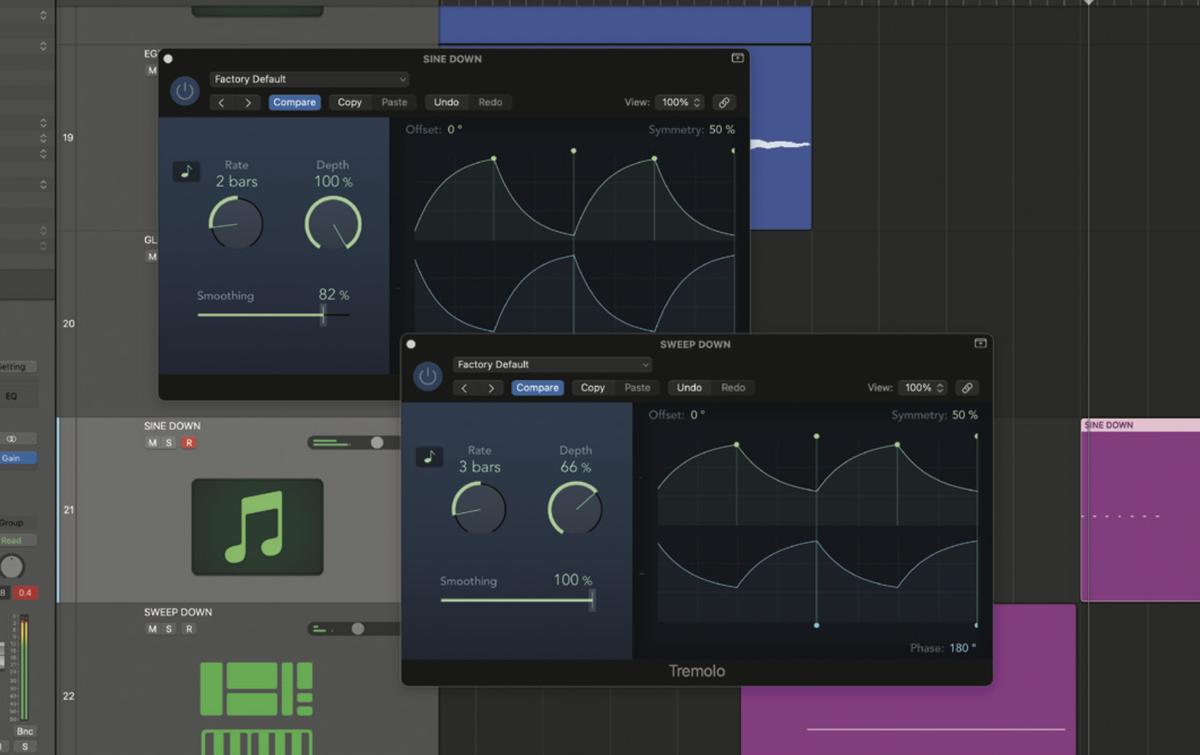Open the Read automation mode menu

point(13,539)
